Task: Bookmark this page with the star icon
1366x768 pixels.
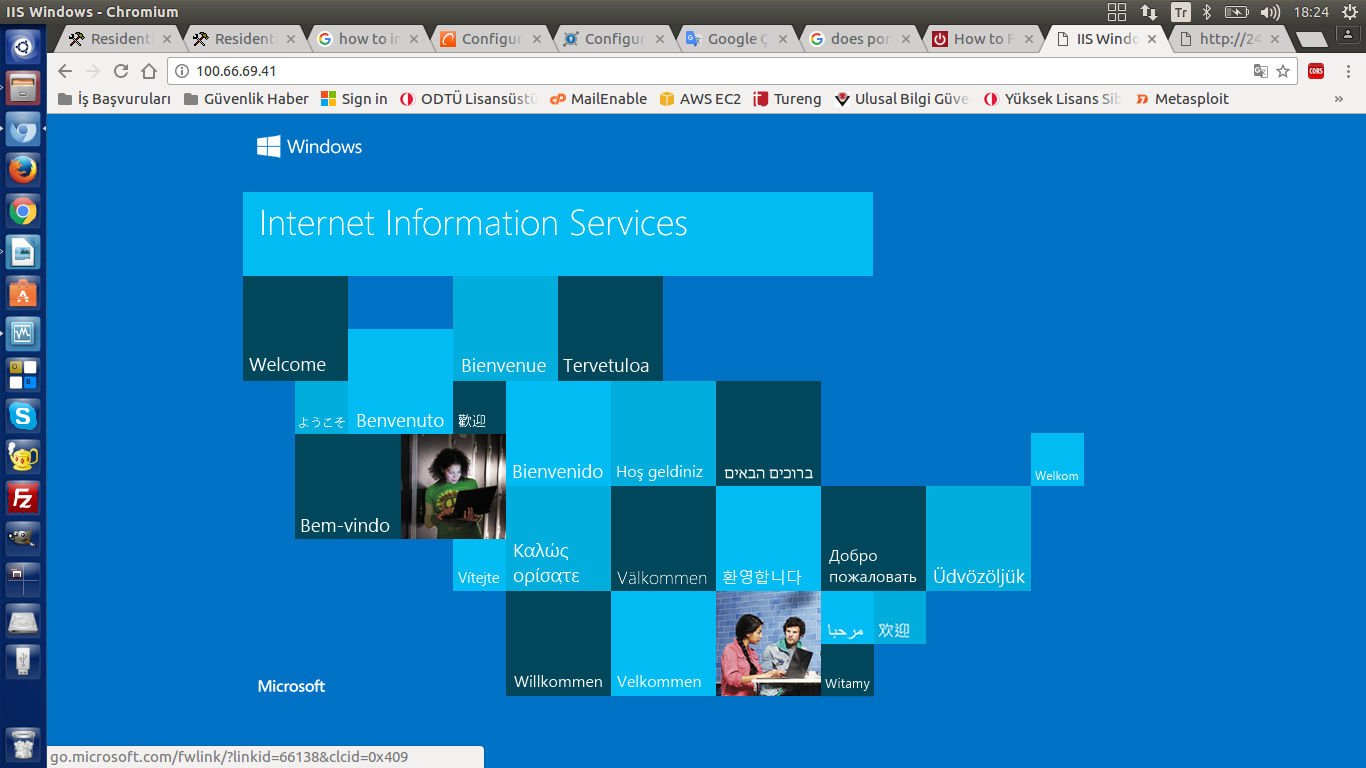Action: click(1283, 71)
